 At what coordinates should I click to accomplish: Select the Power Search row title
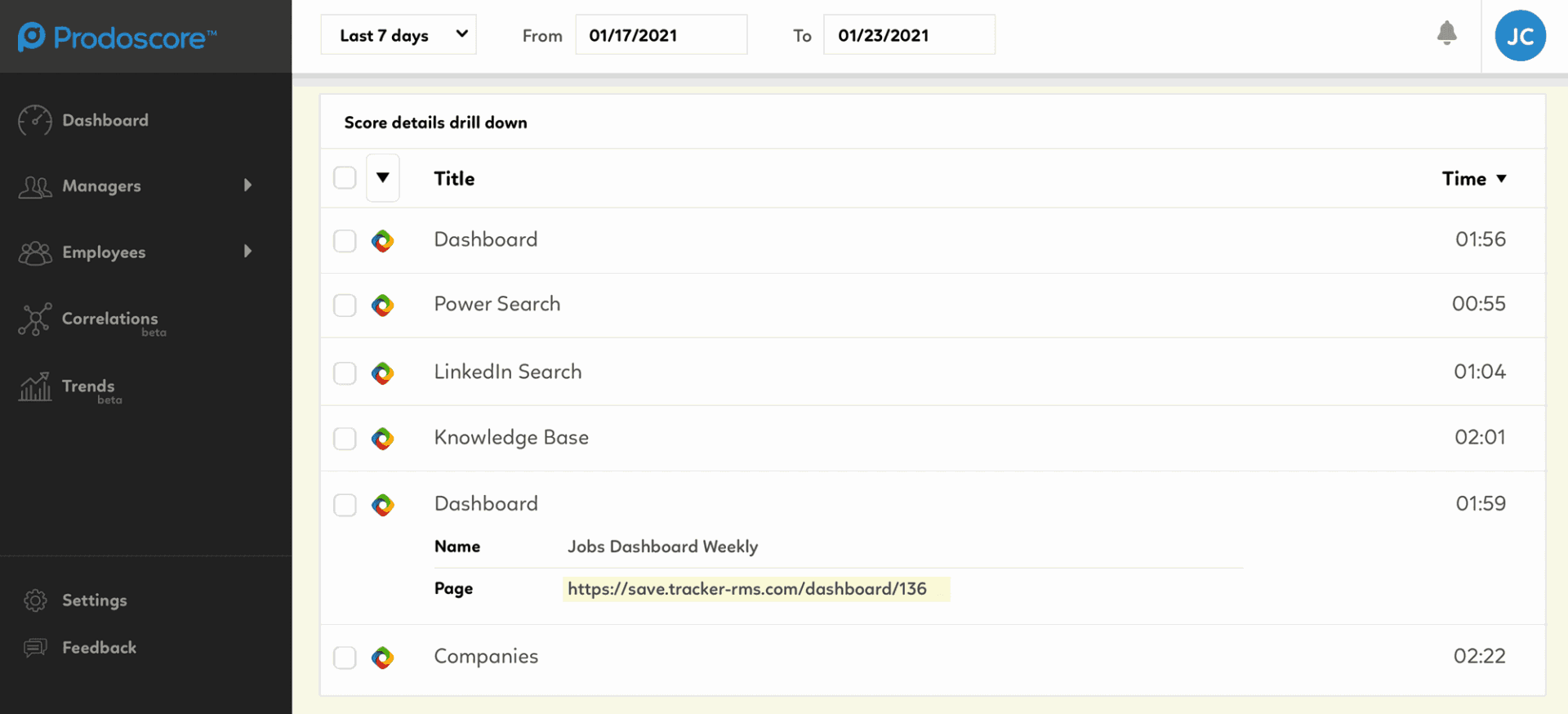pyautogui.click(x=497, y=304)
